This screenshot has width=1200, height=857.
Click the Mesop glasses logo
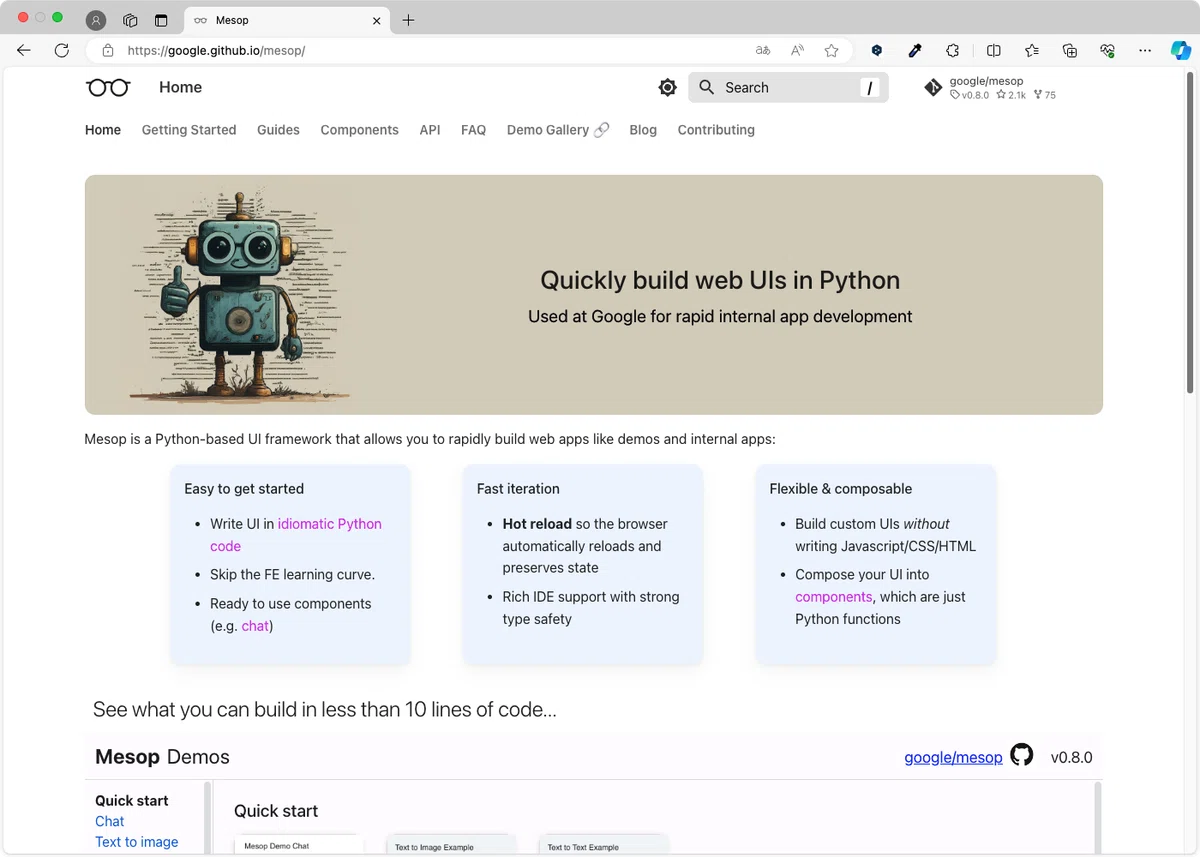[108, 88]
